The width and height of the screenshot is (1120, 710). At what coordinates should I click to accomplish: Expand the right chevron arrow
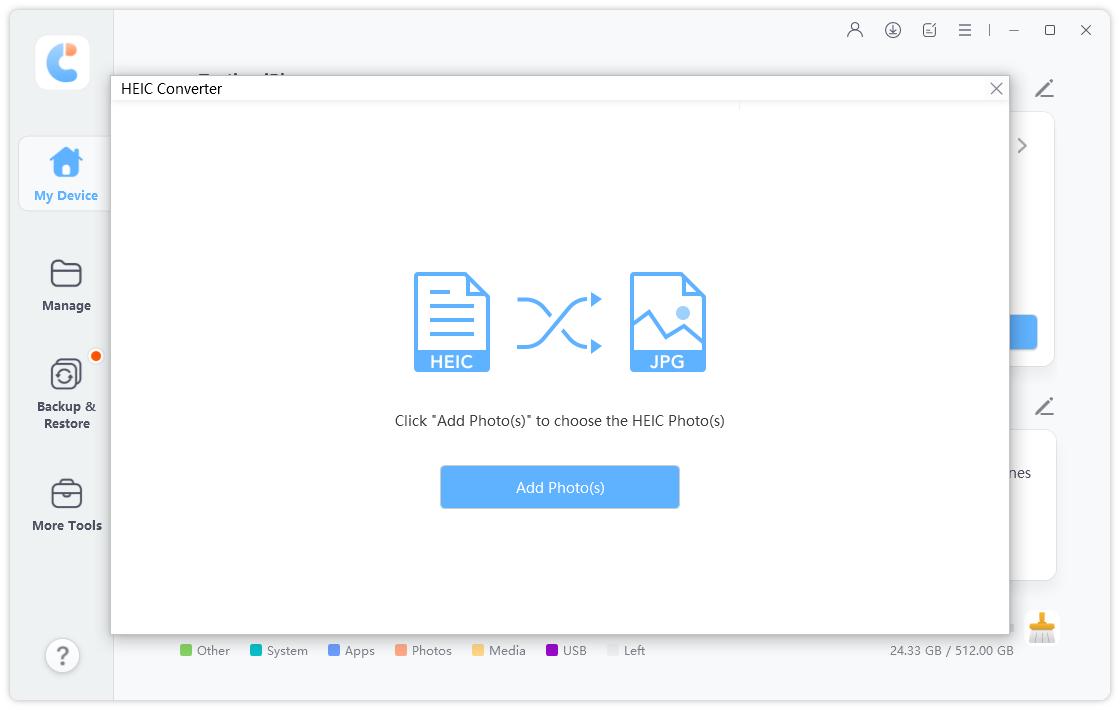tap(1022, 146)
